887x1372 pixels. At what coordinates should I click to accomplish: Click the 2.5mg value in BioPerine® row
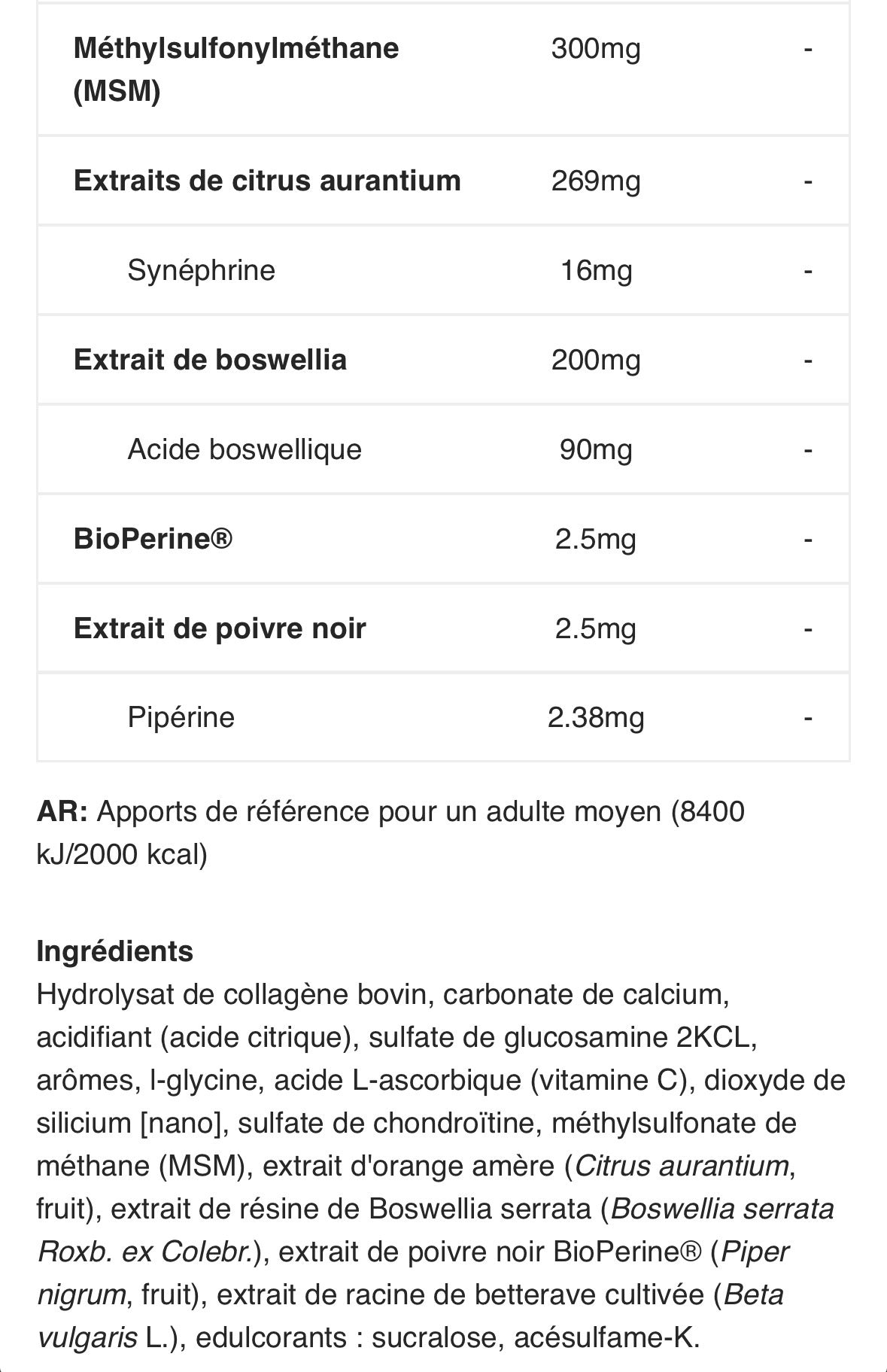(595, 539)
